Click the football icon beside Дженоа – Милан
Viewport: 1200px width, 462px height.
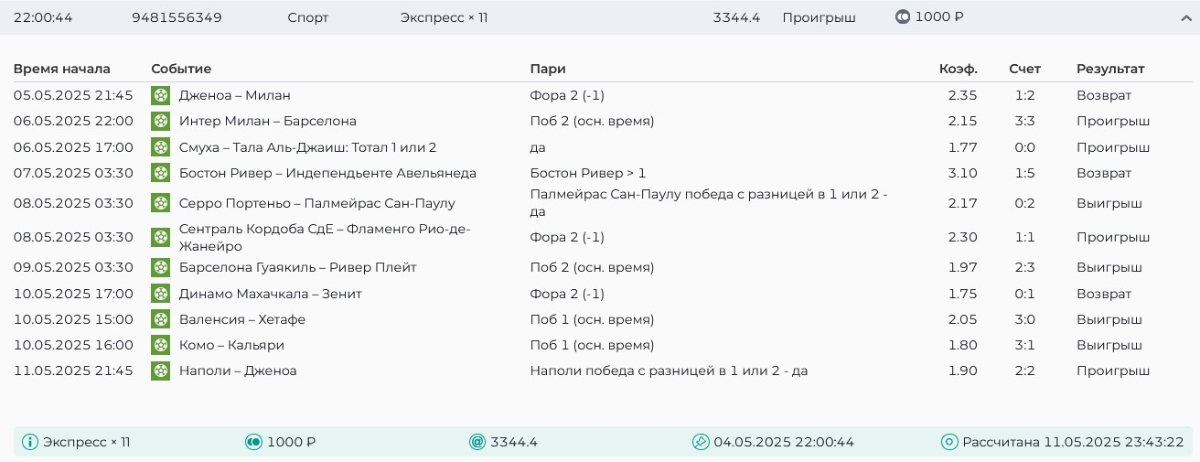pyautogui.click(x=160, y=96)
